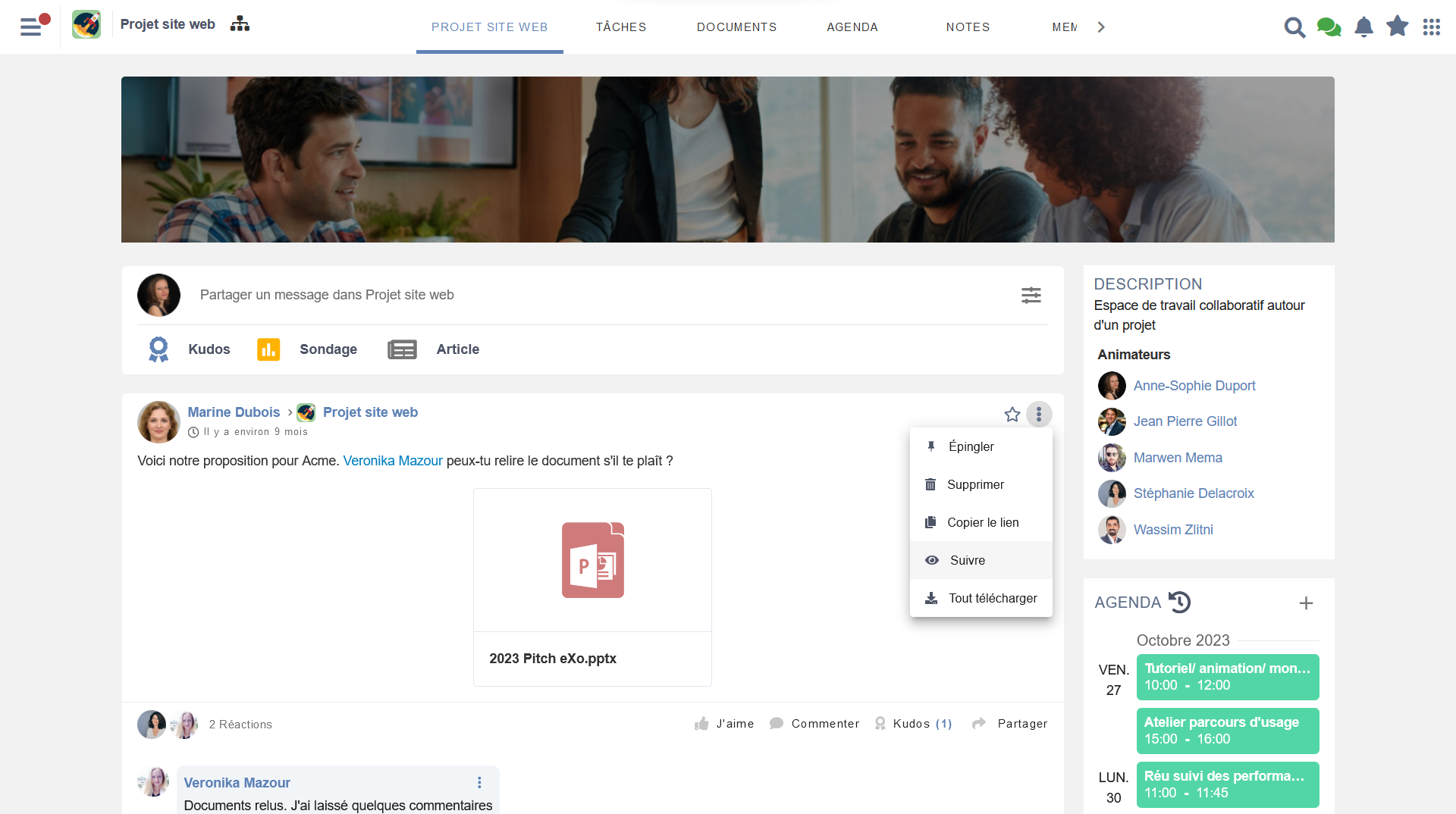Expand more tabs with the right chevron
Screen dimensions: 1456x814
pyautogui.click(x=1101, y=27)
